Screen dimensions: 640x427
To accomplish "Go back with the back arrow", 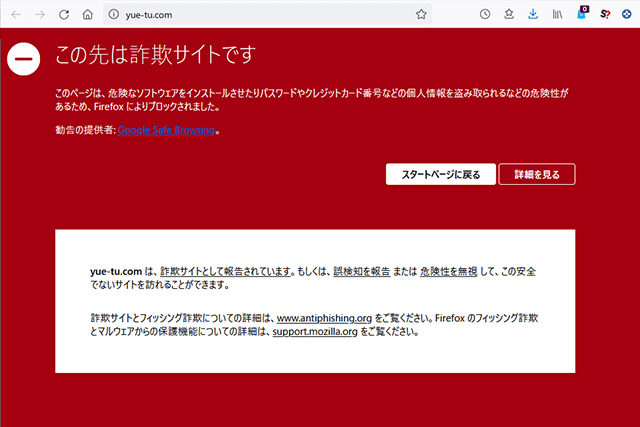I will (16, 15).
